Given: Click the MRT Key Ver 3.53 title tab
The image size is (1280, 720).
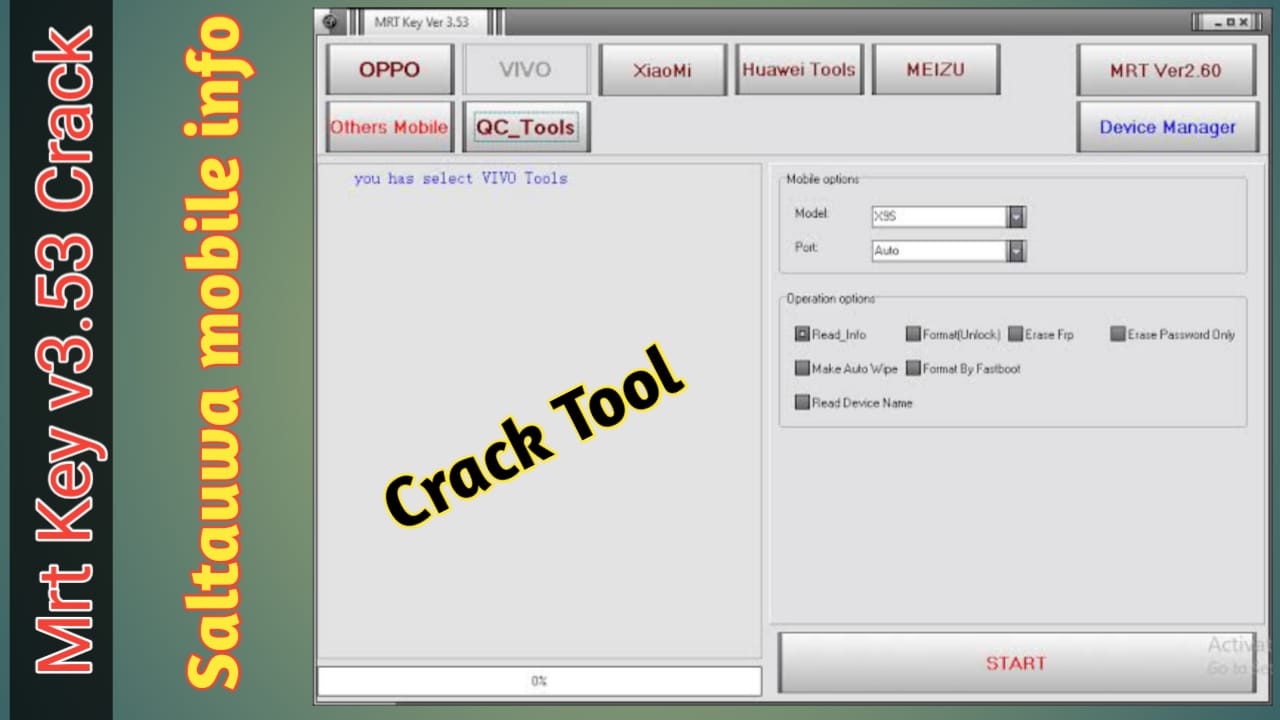Looking at the screenshot, I should [421, 22].
